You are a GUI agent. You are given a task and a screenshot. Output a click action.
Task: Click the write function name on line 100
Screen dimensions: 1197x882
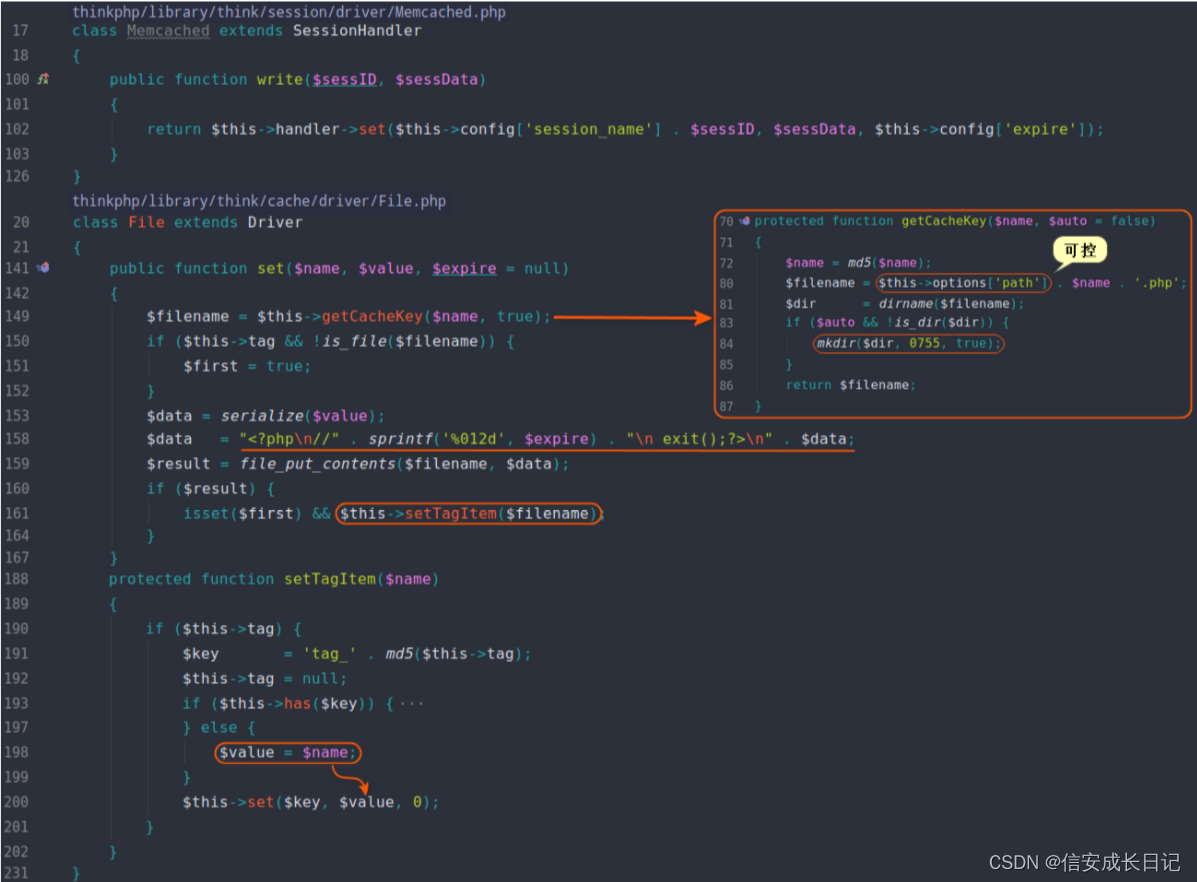(x=279, y=79)
